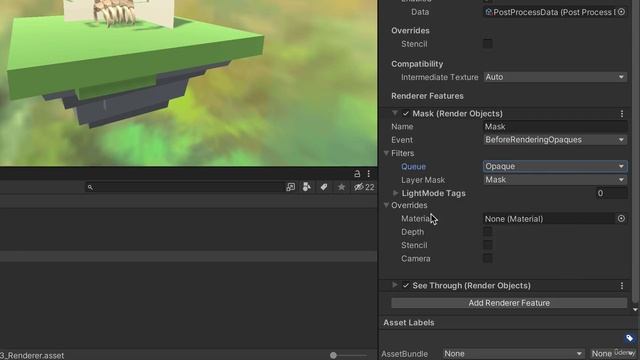Toggle the Stencil checkbox under top Overrides
The image size is (640, 360).
coord(488,44)
